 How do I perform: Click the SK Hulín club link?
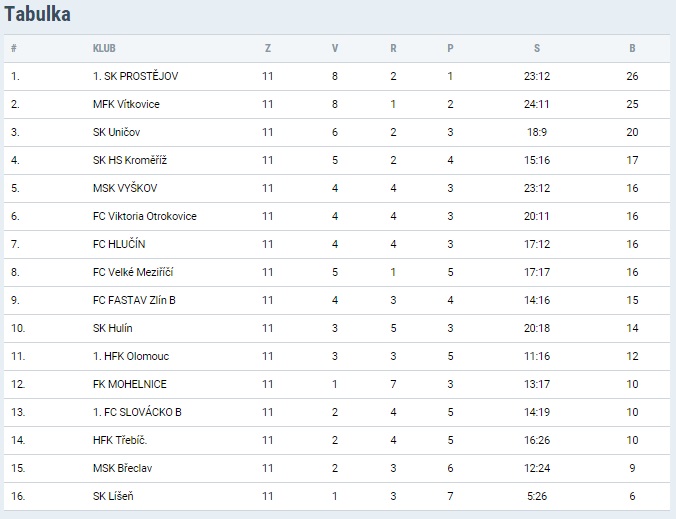[113, 328]
